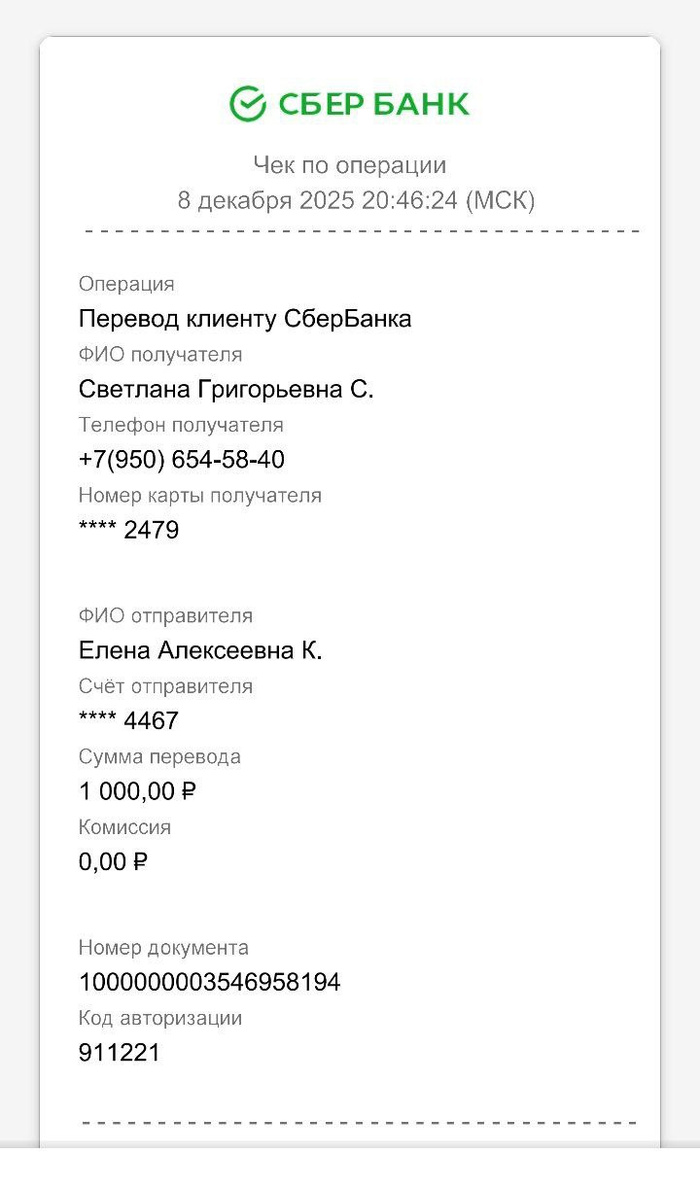Select sender account ending 4467
The width and height of the screenshot is (700, 1186).
click(129, 721)
